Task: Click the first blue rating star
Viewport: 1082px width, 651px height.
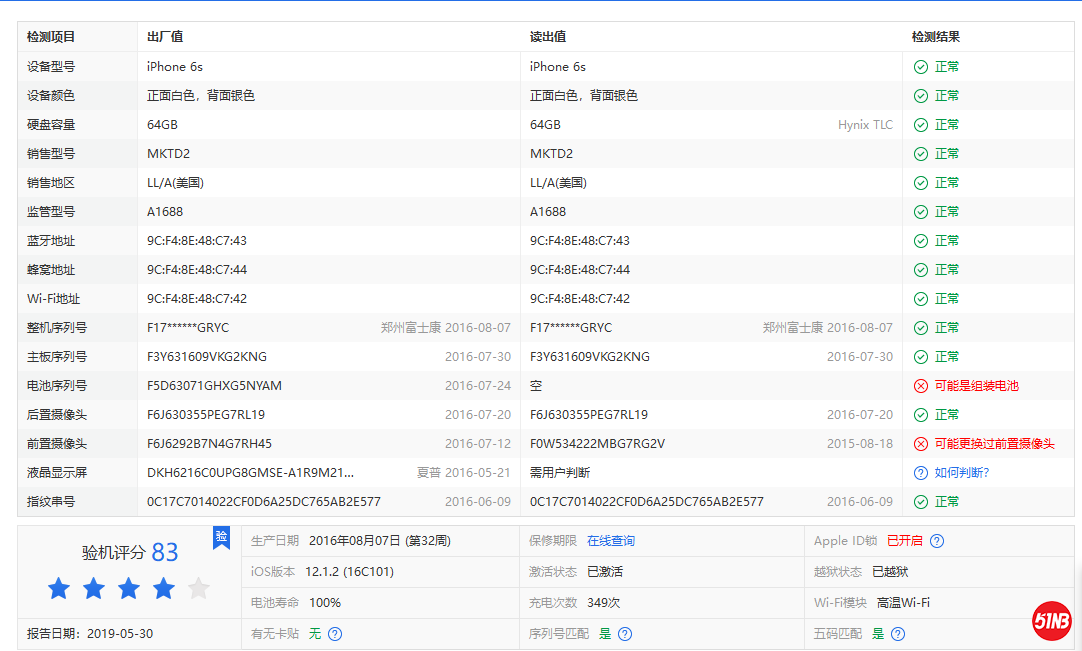Action: coord(59,588)
